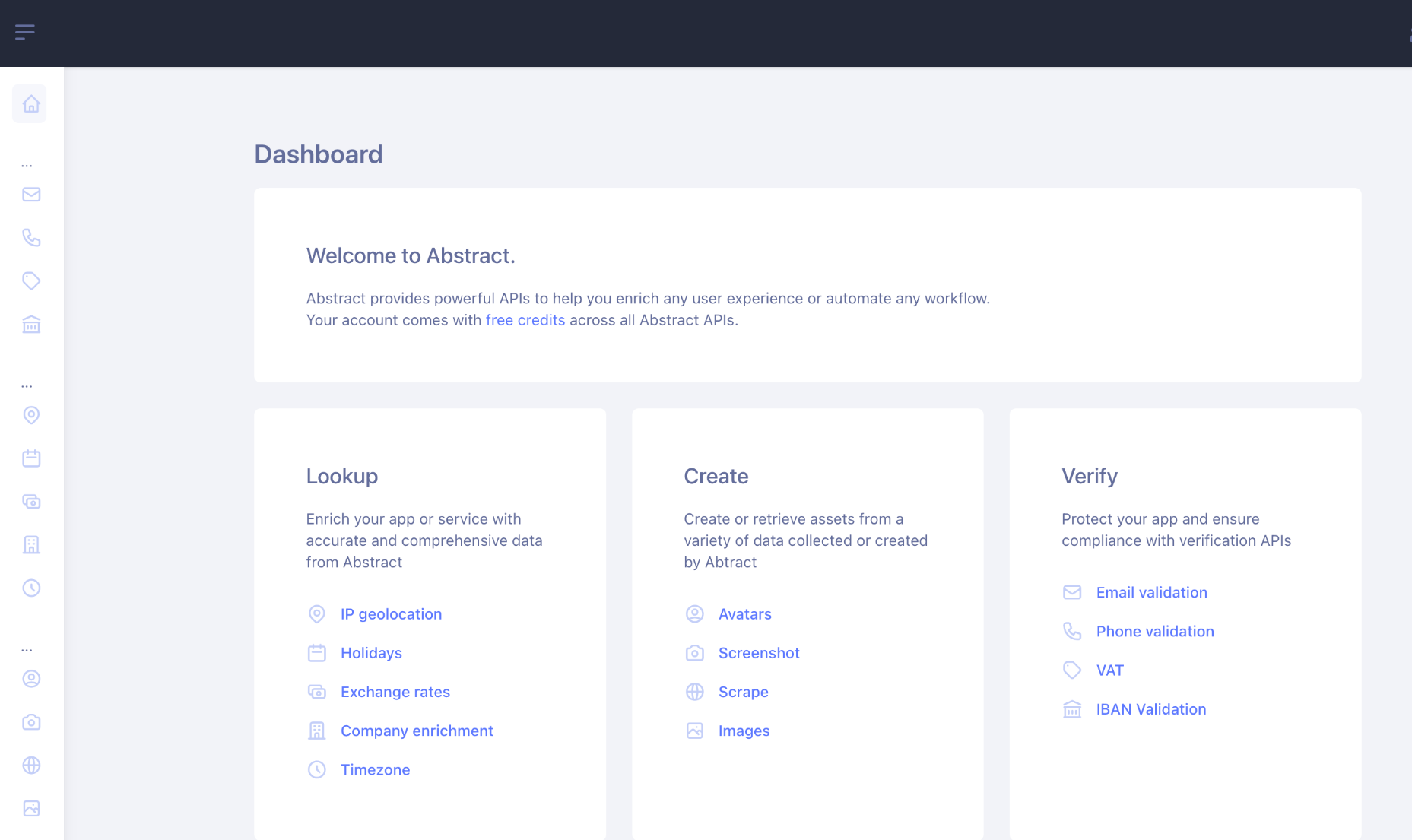The height and width of the screenshot is (840, 1412).
Task: Click the sidebar Timezone clock icon
Action: click(x=31, y=588)
